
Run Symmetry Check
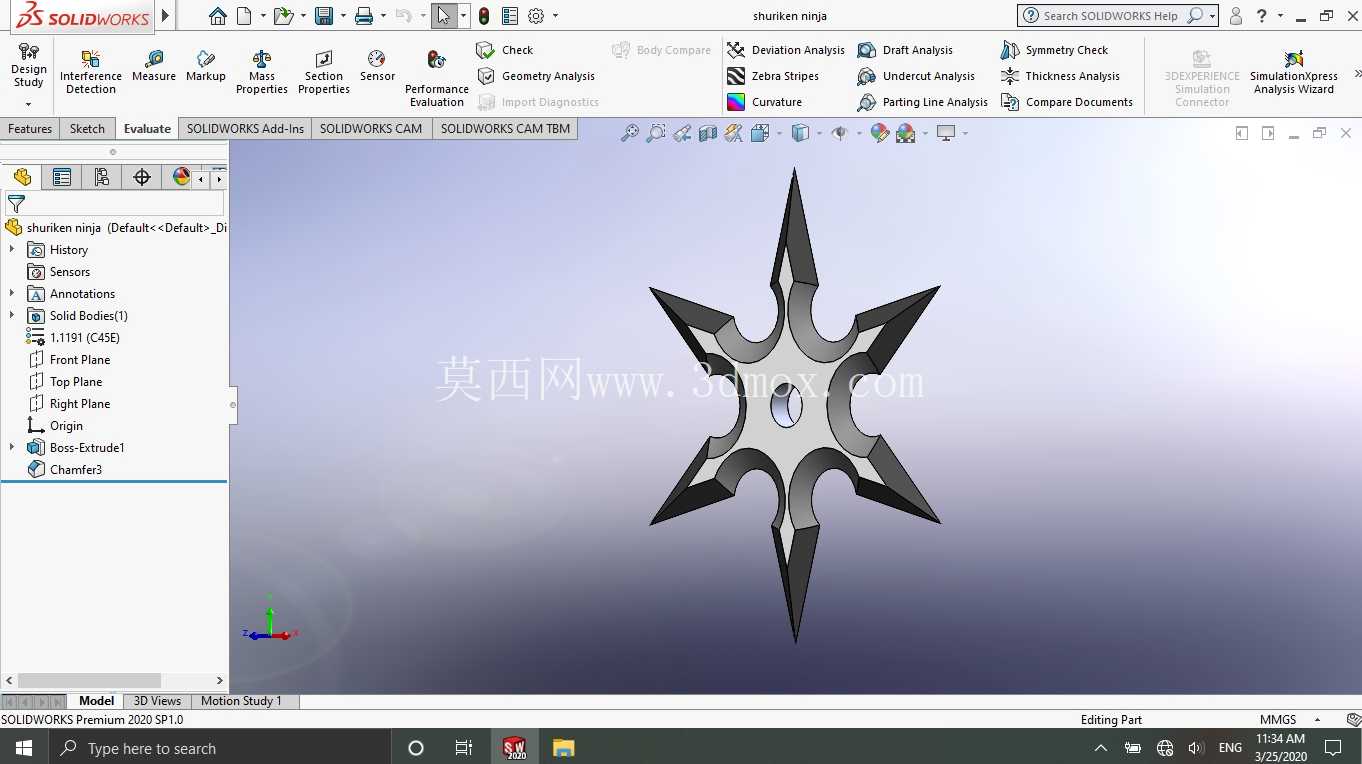pyautogui.click(x=1055, y=50)
